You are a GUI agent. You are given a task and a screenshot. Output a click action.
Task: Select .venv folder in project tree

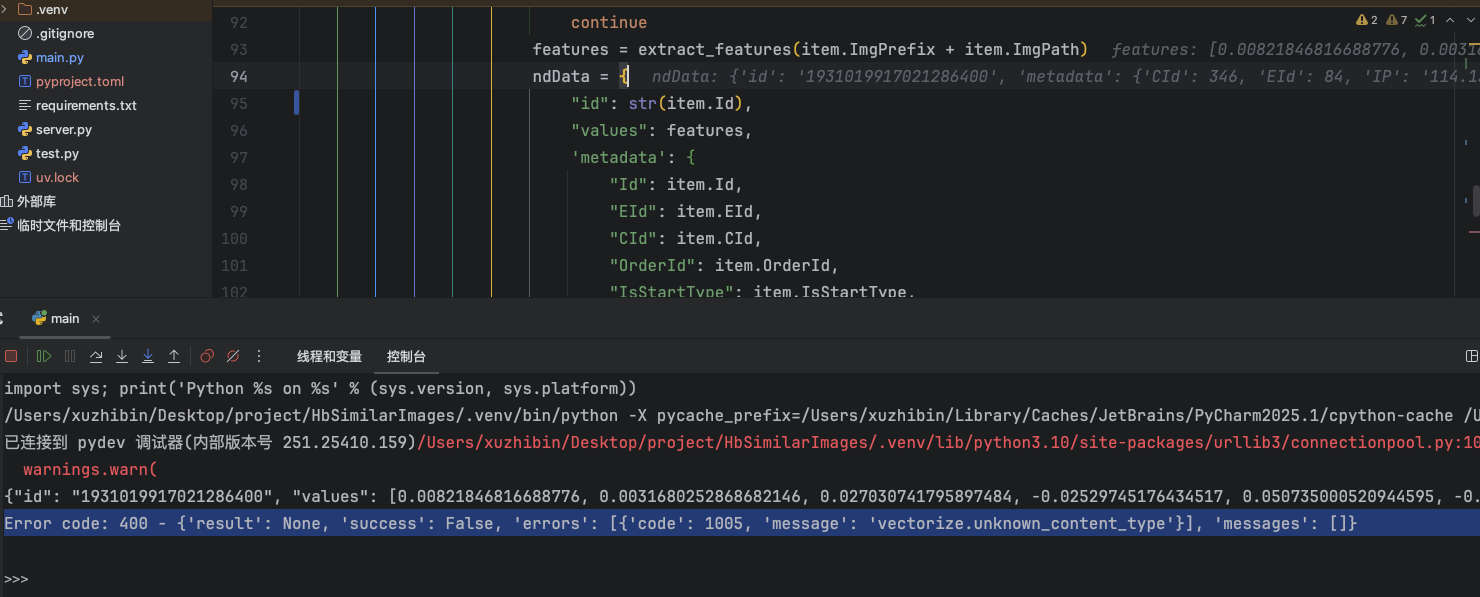click(x=51, y=9)
